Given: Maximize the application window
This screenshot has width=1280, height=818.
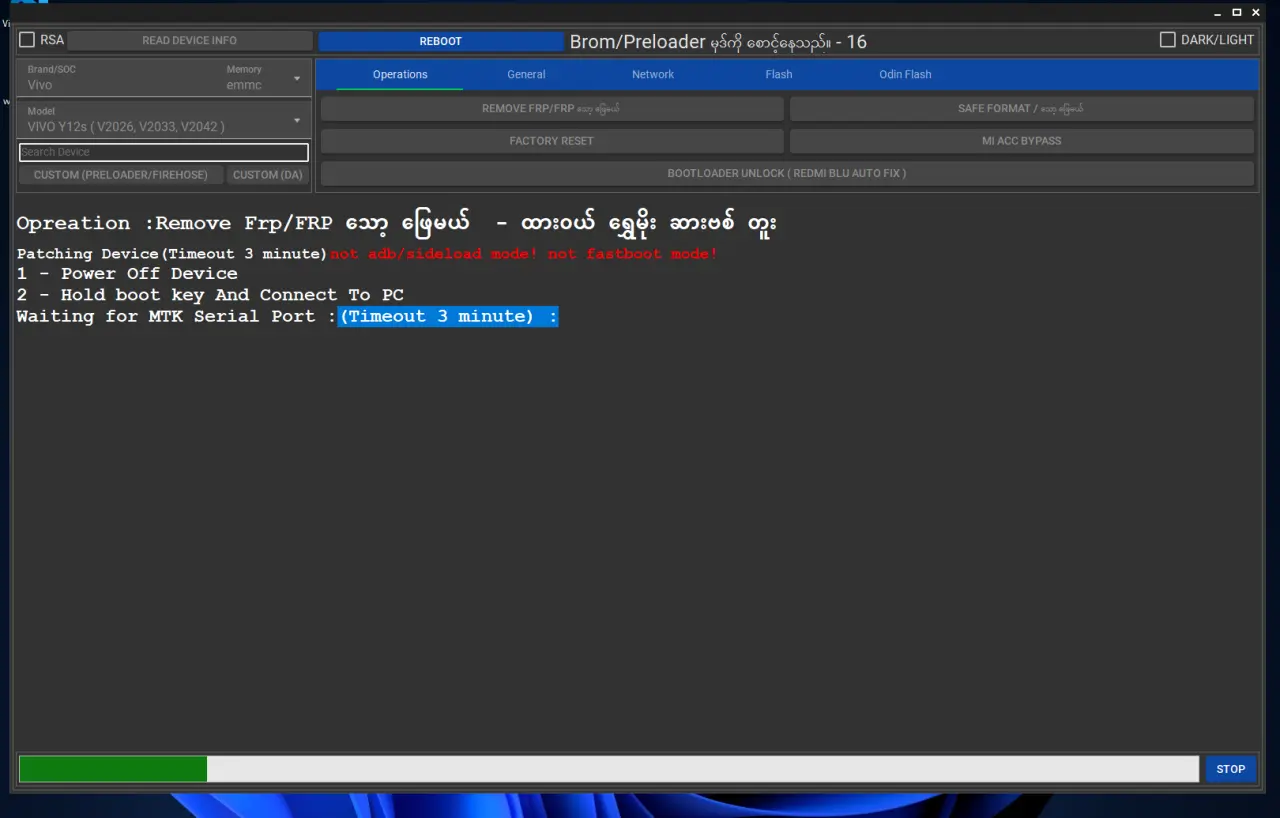Looking at the screenshot, I should (1237, 12).
